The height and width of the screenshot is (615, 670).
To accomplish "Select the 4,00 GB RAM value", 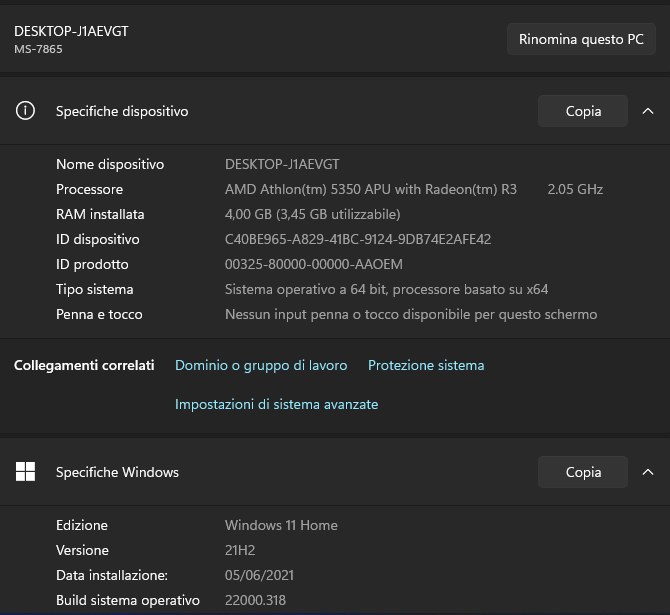I will 312,214.
